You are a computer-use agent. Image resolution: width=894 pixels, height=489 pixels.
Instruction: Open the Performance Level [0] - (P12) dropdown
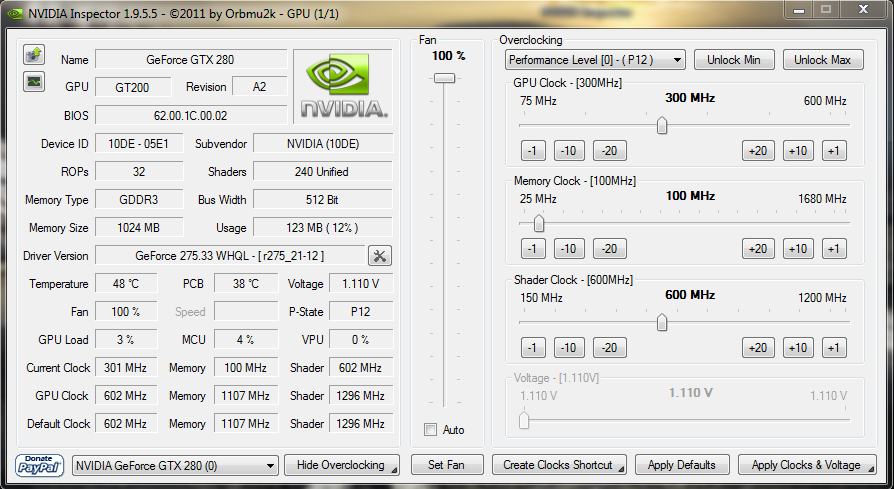coord(595,60)
